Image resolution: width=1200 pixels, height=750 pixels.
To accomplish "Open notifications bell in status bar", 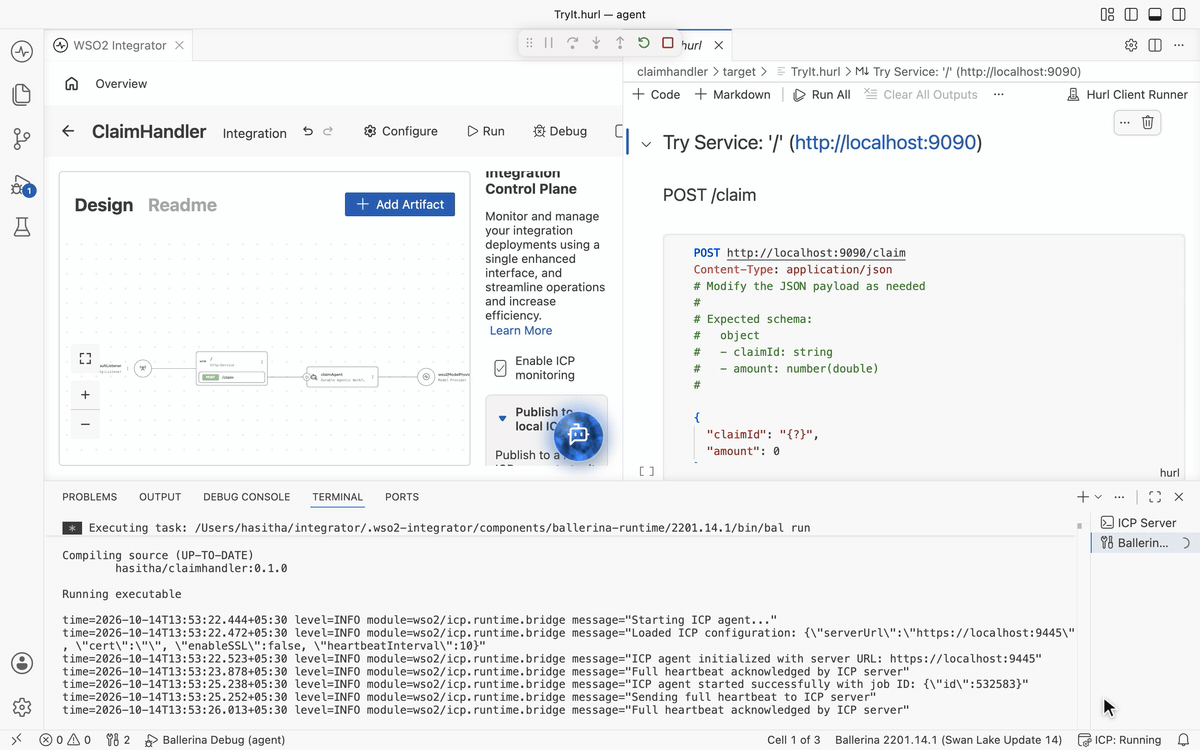I will (1182, 740).
